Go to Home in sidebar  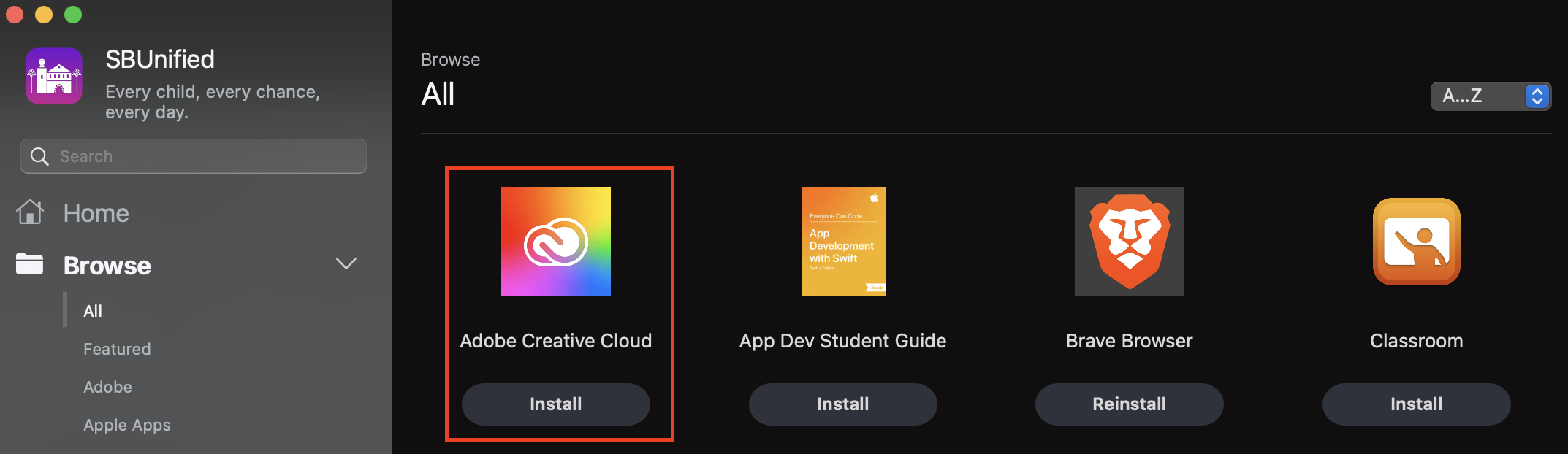[96, 213]
